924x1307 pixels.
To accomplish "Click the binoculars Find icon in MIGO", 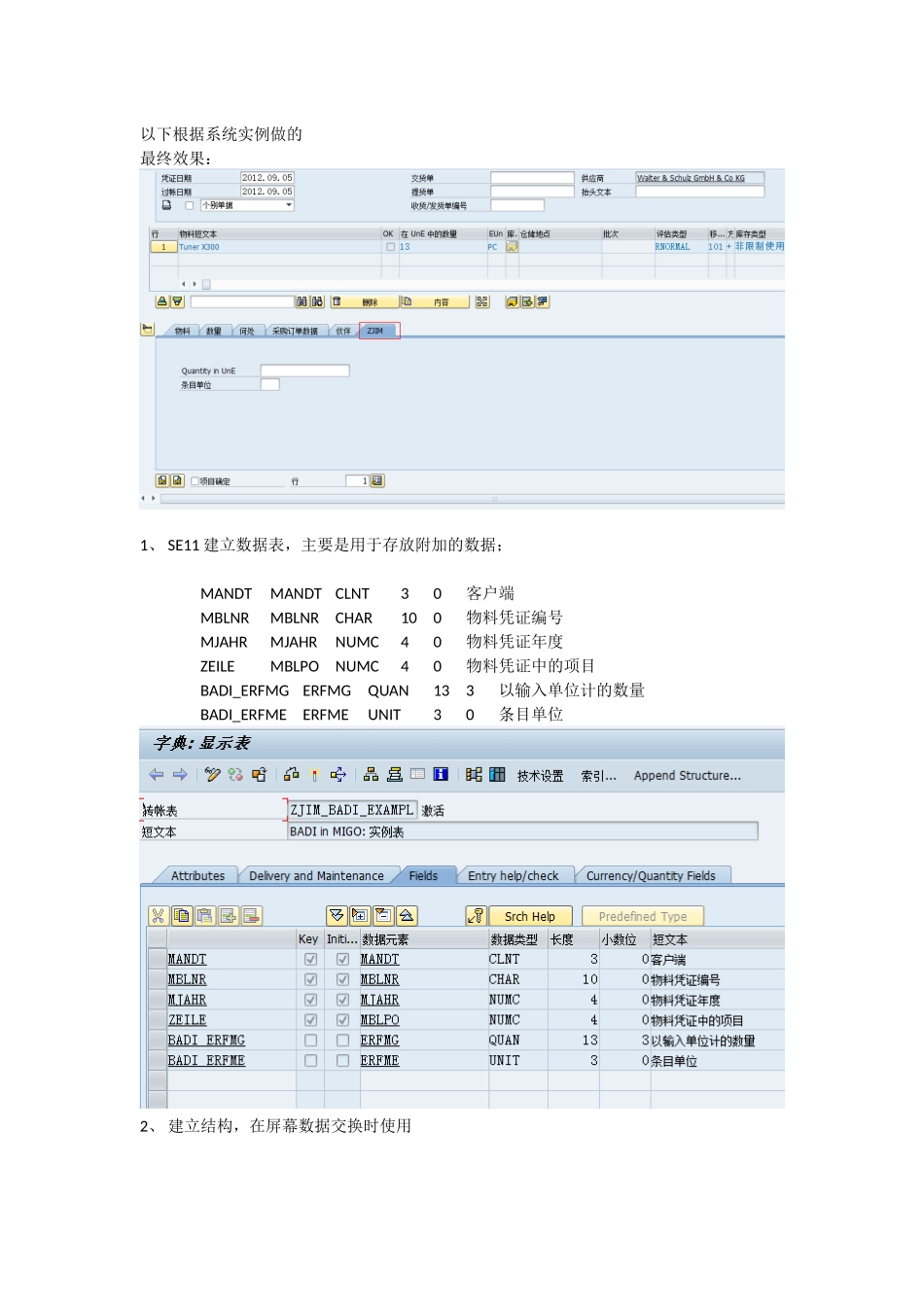I will (302, 301).
